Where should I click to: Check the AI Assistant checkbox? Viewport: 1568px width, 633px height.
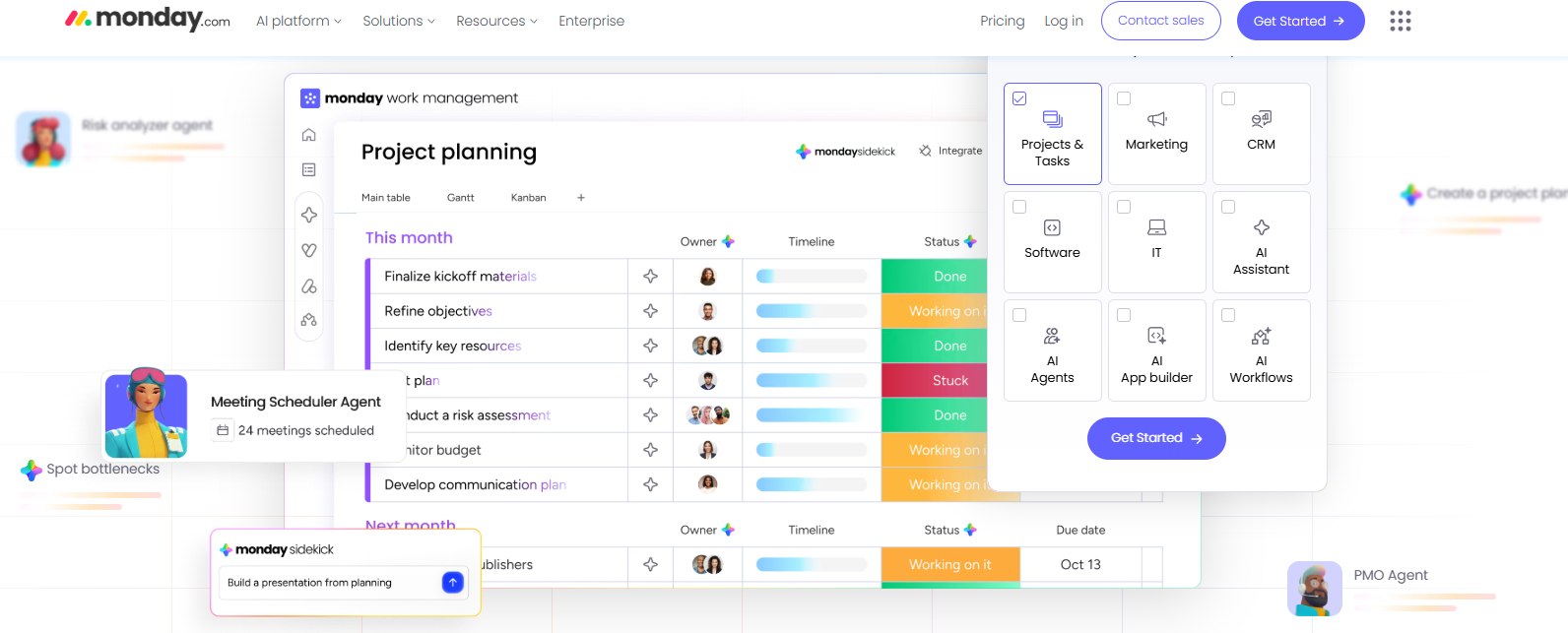coord(1228,207)
